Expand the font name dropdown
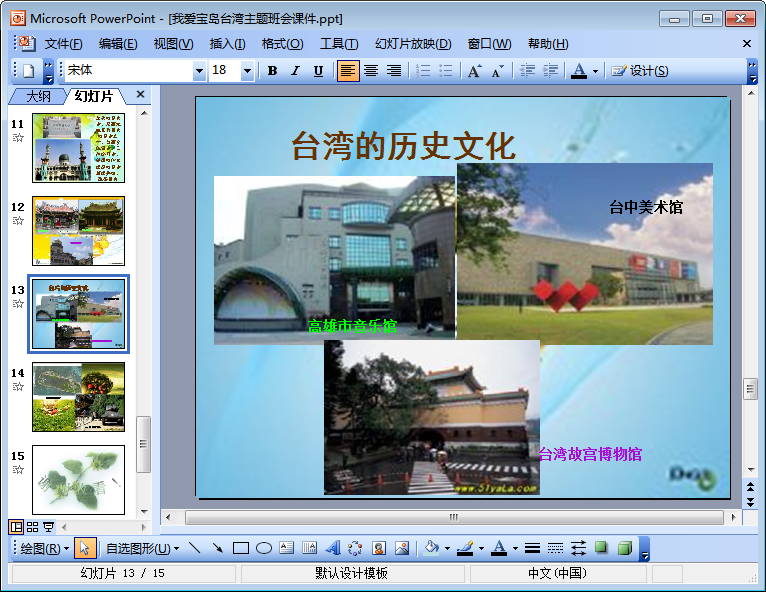766x592 pixels. (199, 71)
